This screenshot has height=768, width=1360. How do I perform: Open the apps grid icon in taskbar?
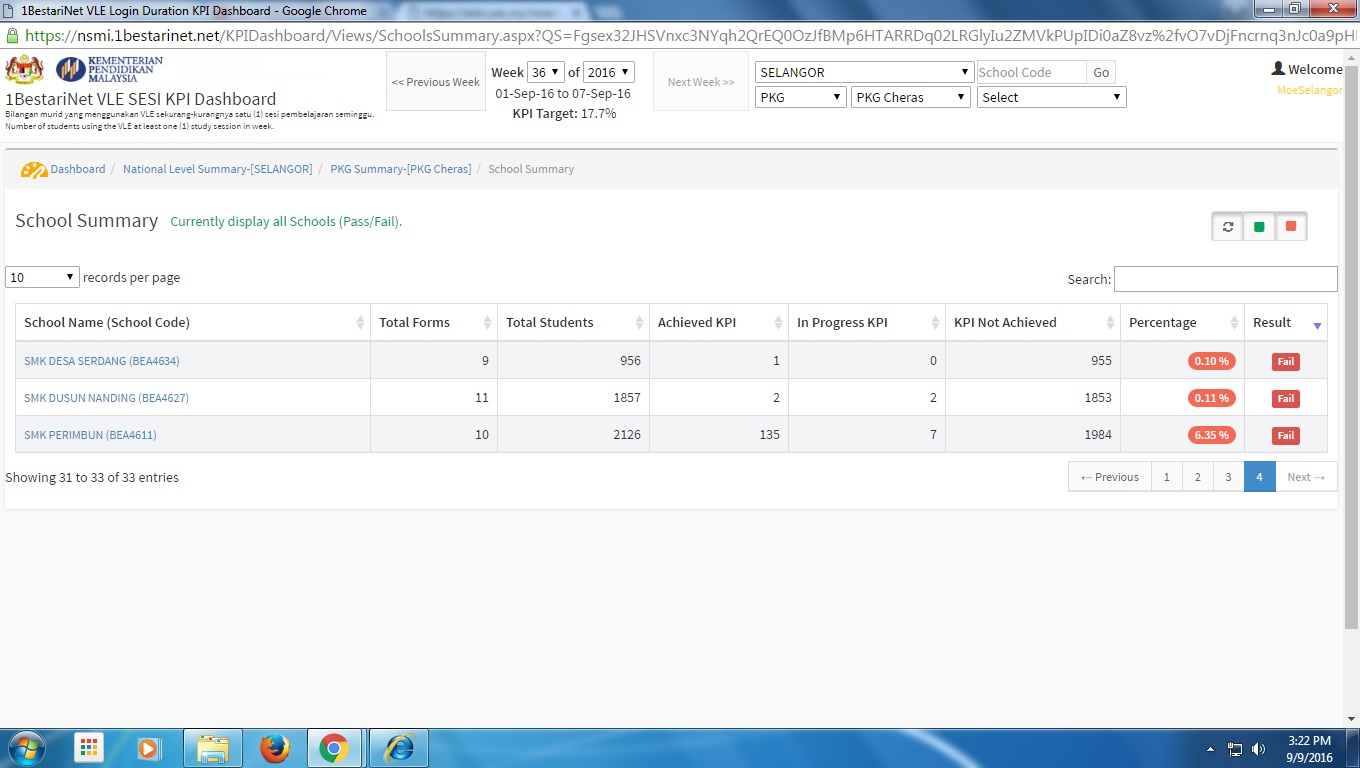coord(89,748)
